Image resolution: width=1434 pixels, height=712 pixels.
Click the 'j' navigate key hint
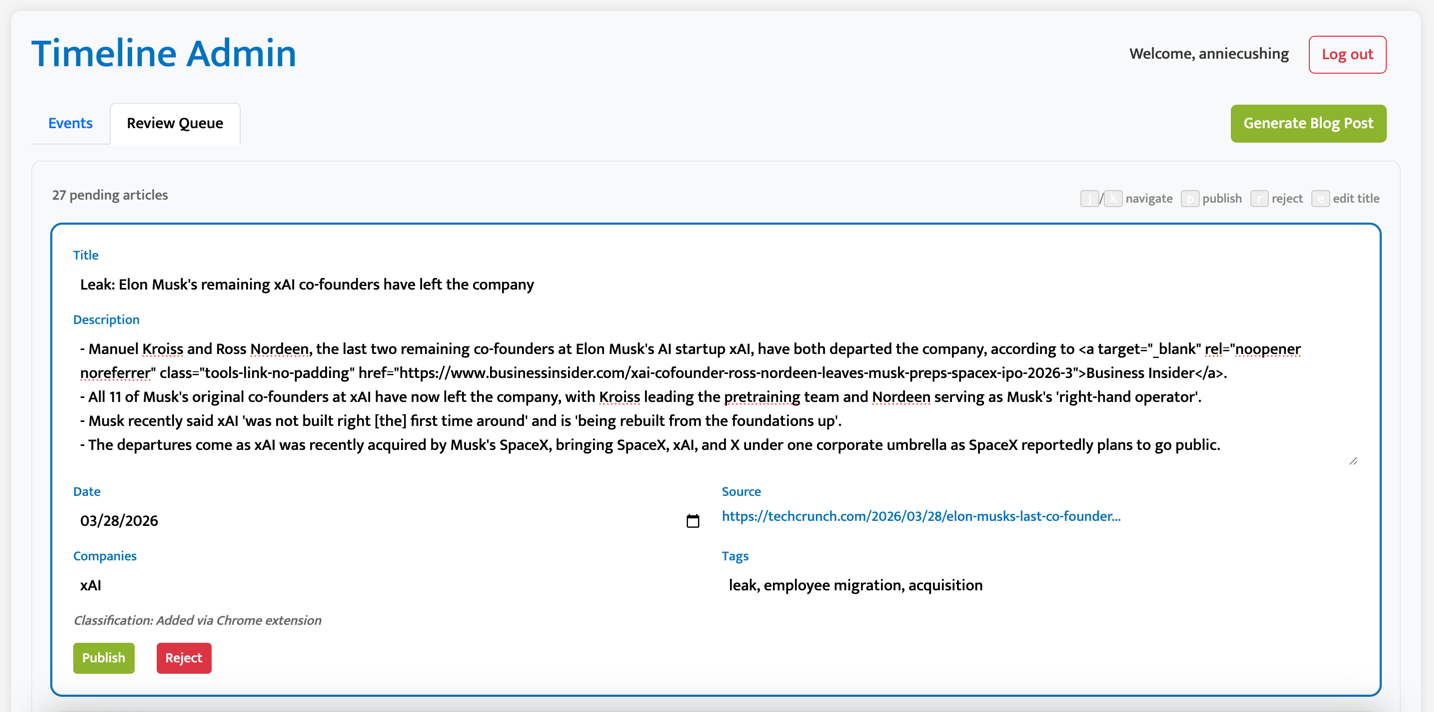tap(1089, 199)
